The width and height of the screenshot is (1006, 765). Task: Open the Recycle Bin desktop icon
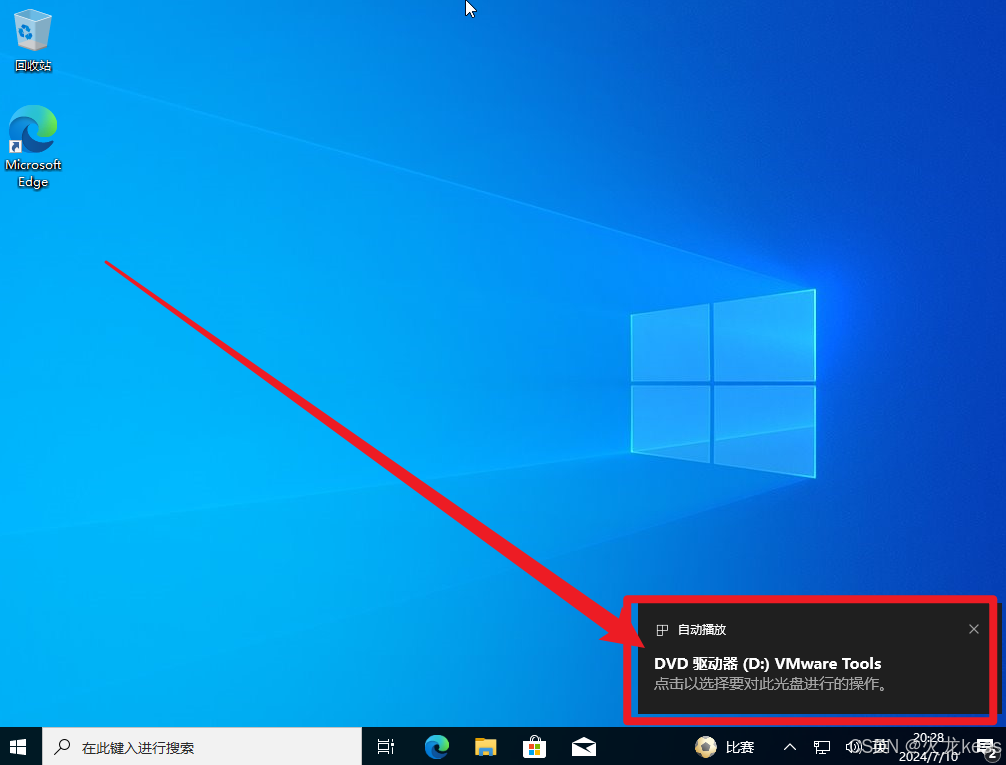coord(33,40)
